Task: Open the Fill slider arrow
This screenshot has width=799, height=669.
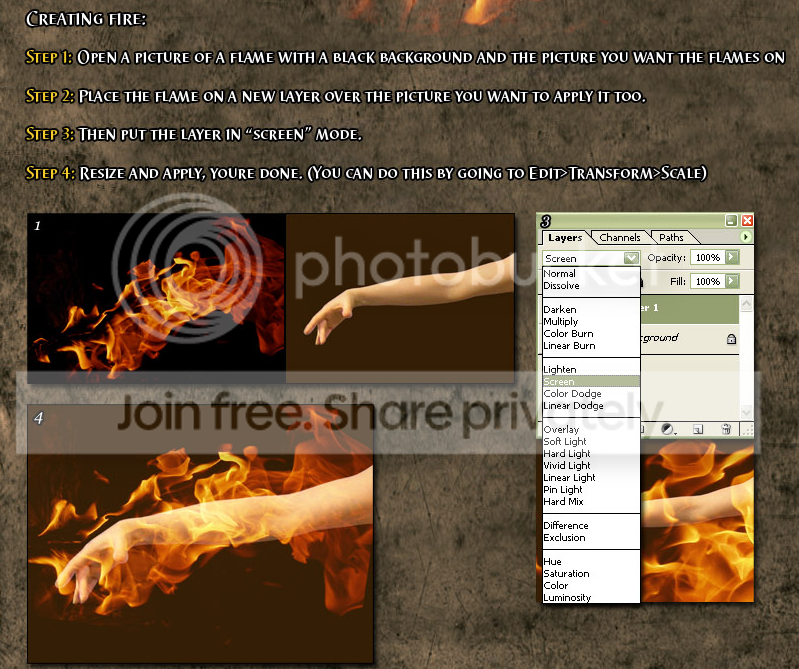Action: click(x=730, y=282)
